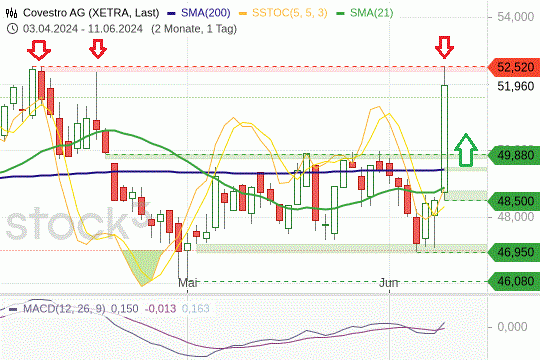Click the Jun month label on the time axis
The height and width of the screenshot is (360, 540).
coord(389,283)
